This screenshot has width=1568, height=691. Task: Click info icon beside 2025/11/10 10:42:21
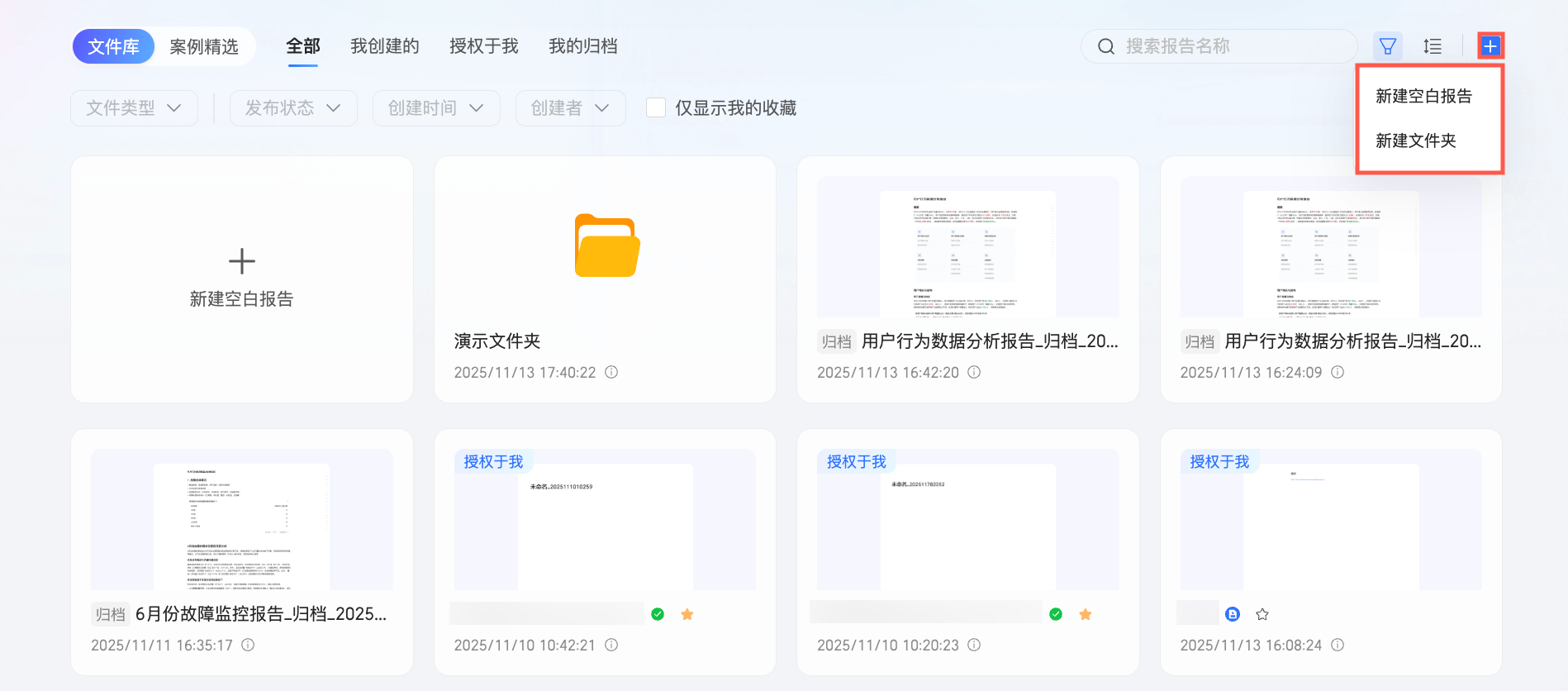point(611,645)
